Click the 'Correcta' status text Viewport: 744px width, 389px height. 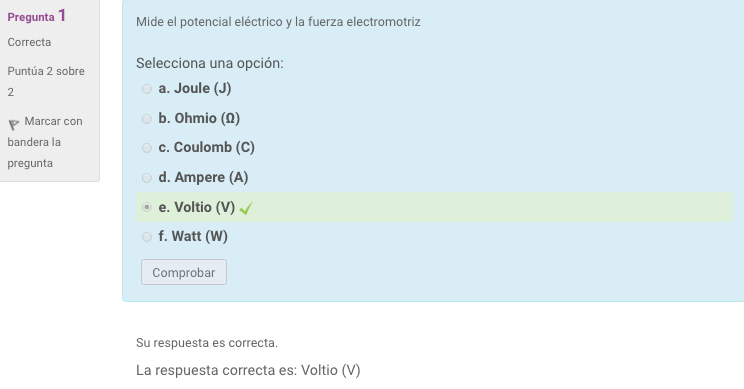click(29, 42)
